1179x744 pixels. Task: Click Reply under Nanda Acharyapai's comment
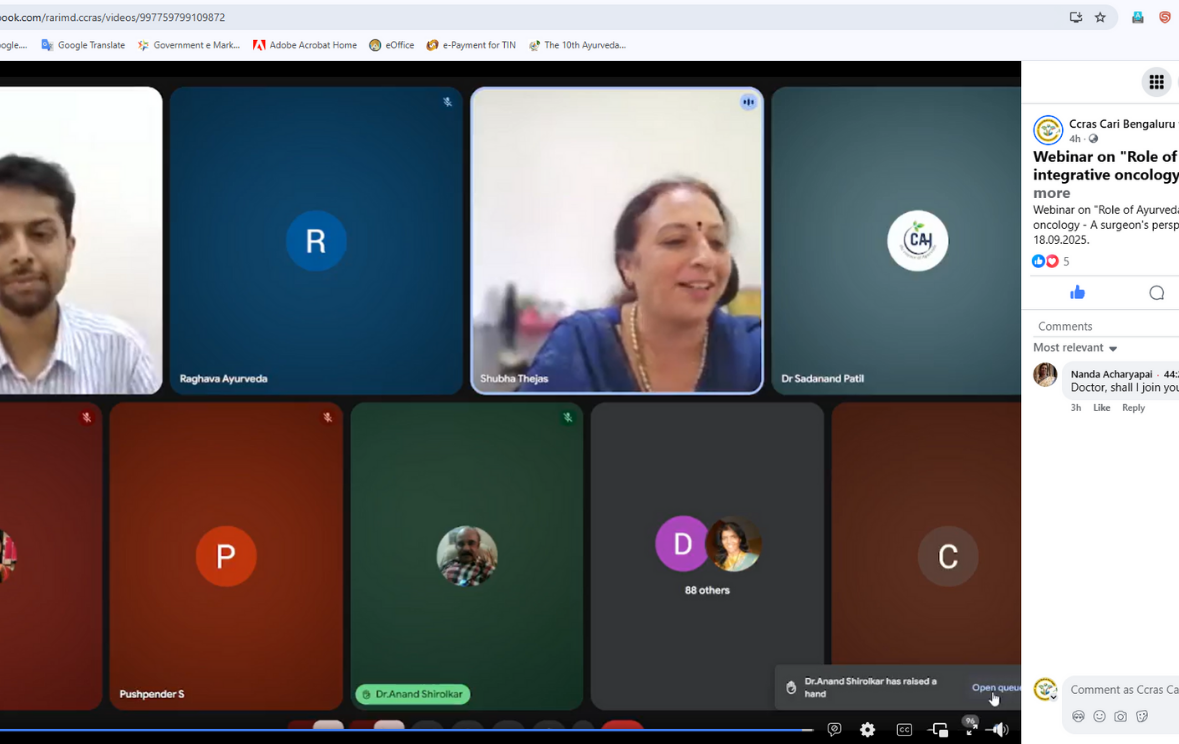pos(1133,408)
